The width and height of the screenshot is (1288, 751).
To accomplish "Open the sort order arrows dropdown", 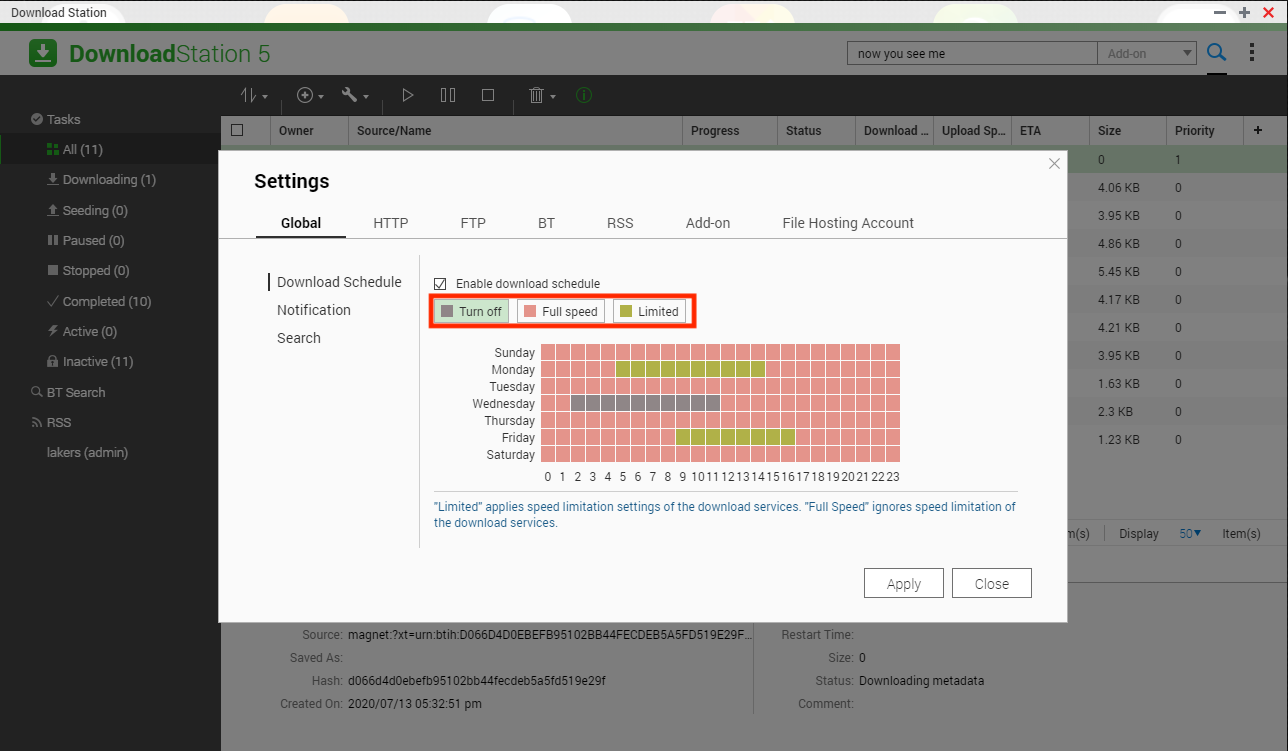I will point(254,96).
